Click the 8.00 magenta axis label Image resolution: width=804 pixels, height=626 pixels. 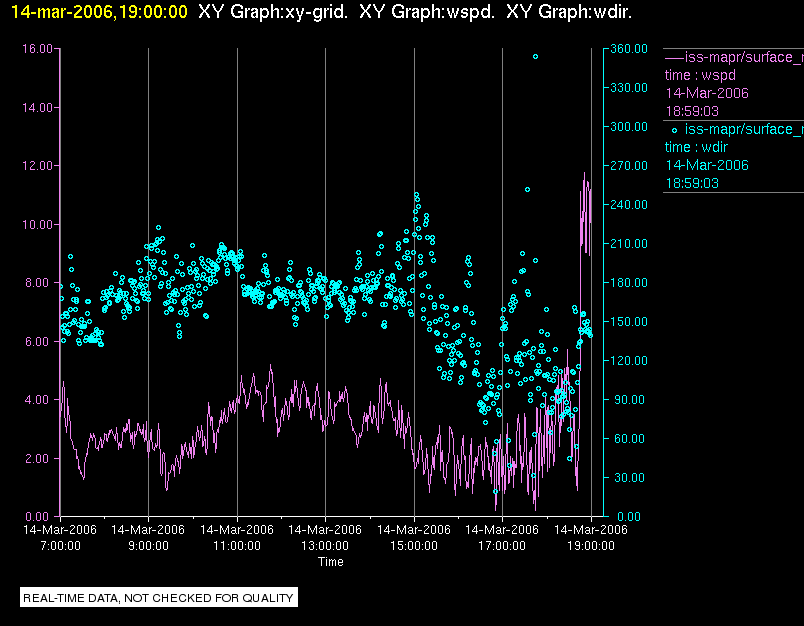coord(40,283)
